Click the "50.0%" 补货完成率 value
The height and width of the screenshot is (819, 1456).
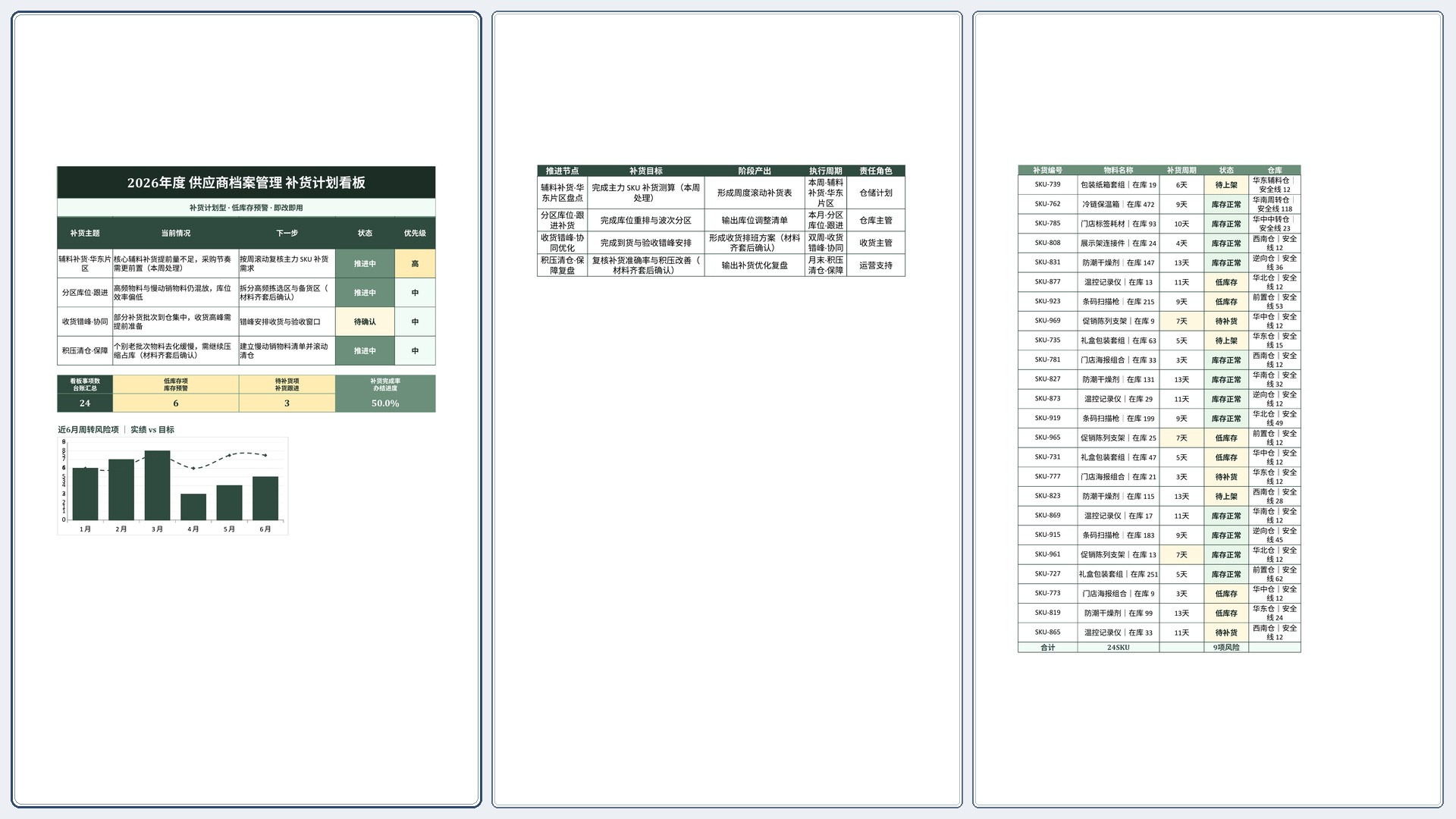[385, 403]
